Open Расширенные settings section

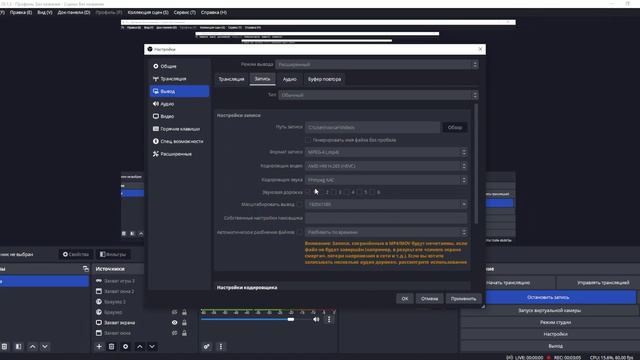pyautogui.click(x=180, y=154)
